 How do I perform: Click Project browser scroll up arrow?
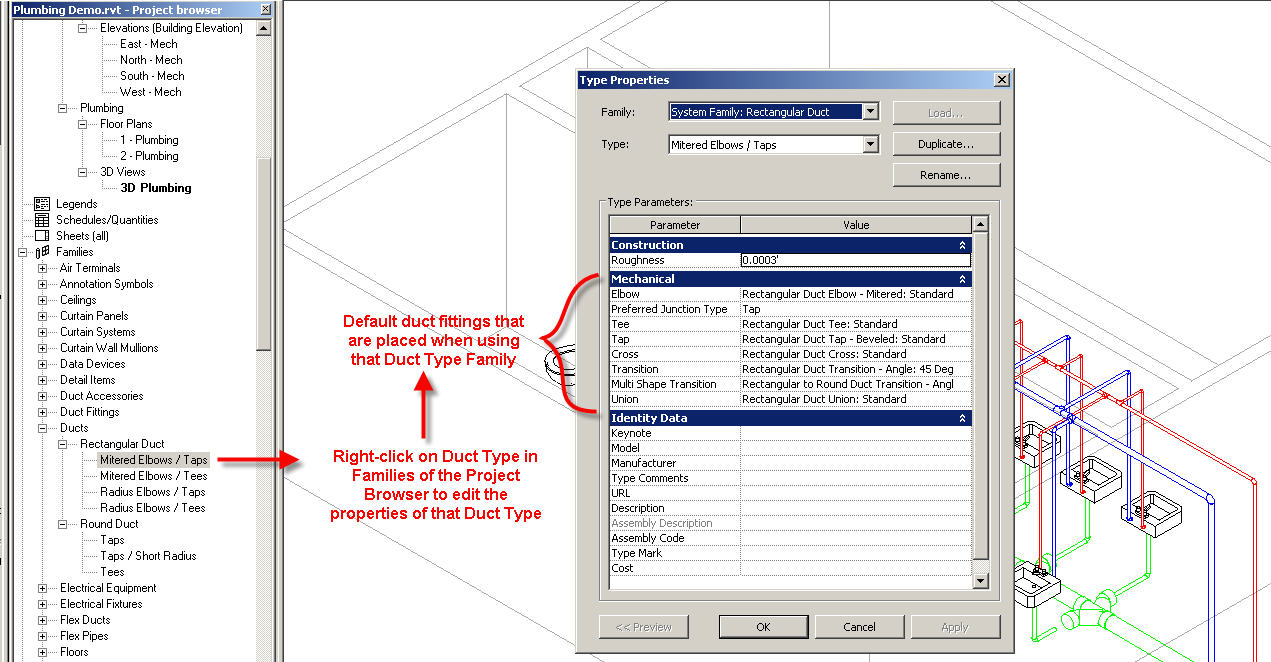point(264,28)
